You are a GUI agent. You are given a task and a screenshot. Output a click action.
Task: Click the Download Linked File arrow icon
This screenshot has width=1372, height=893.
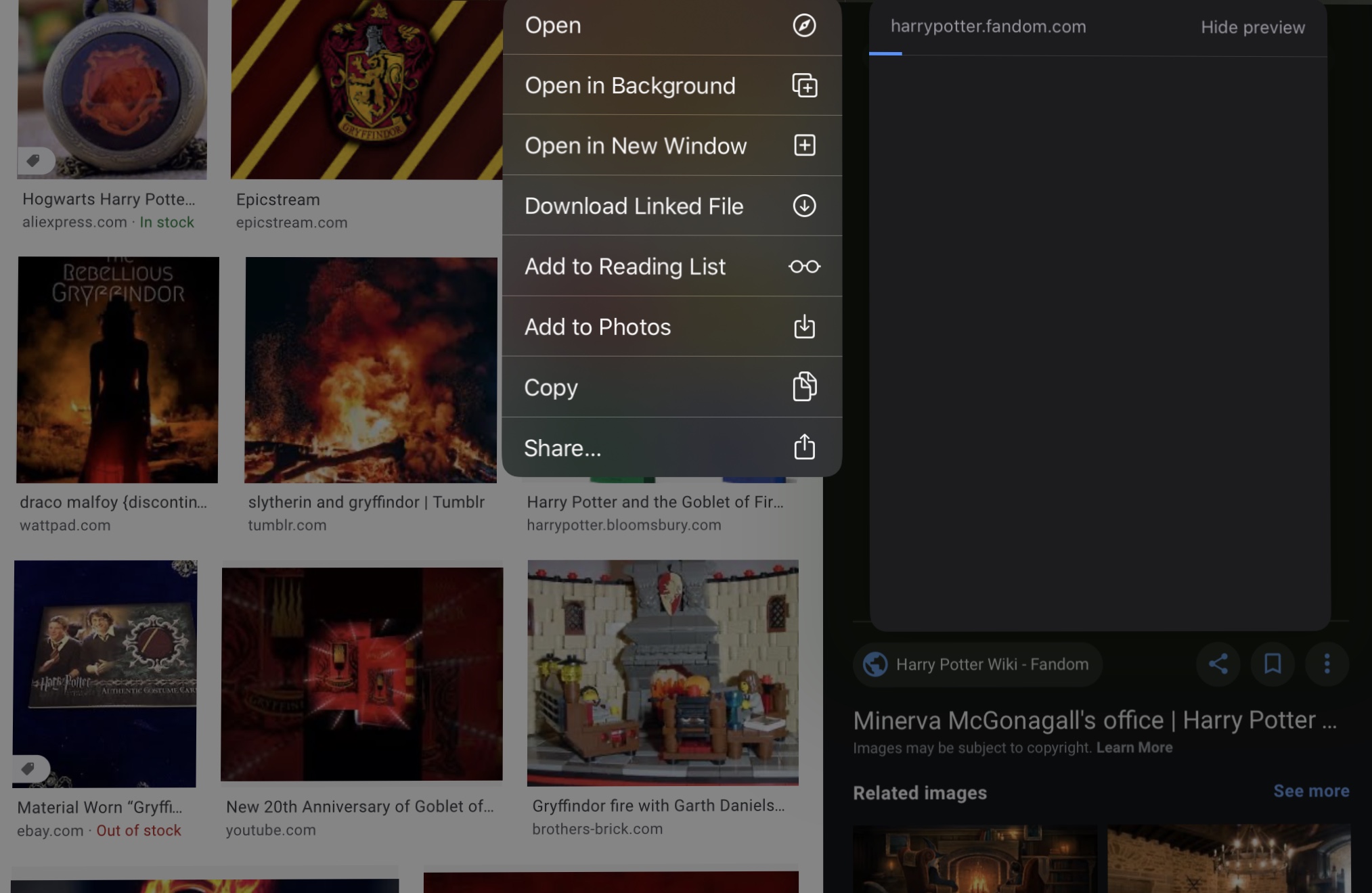(x=804, y=206)
